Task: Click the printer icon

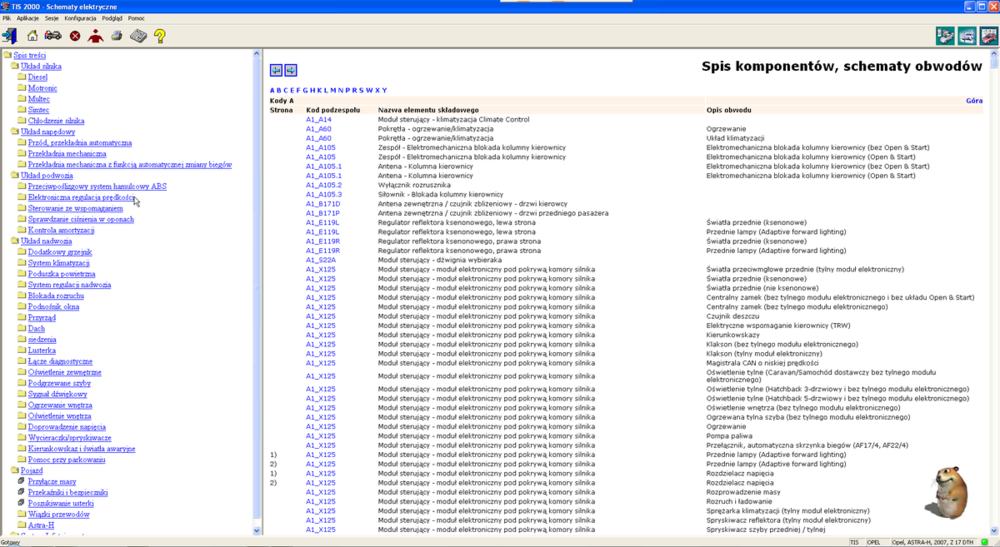Action: [116, 36]
